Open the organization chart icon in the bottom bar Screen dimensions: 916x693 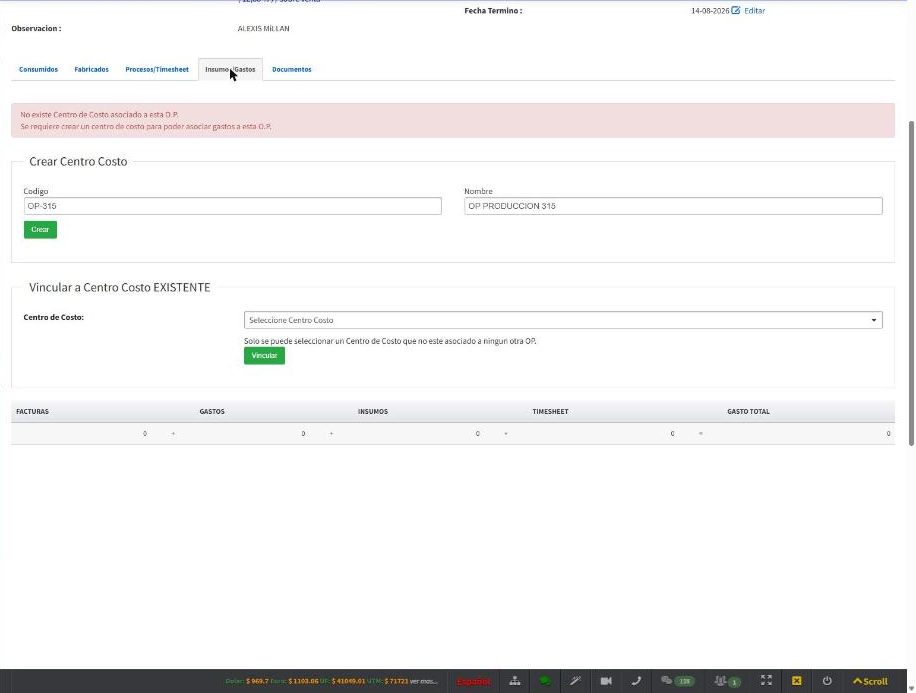tap(515, 681)
